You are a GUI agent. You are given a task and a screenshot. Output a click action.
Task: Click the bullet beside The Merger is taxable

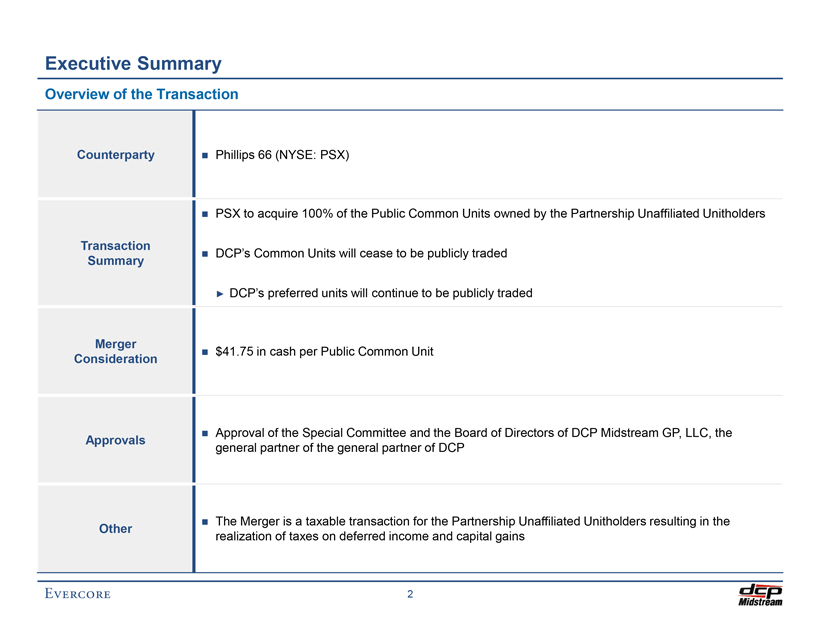pos(204,522)
